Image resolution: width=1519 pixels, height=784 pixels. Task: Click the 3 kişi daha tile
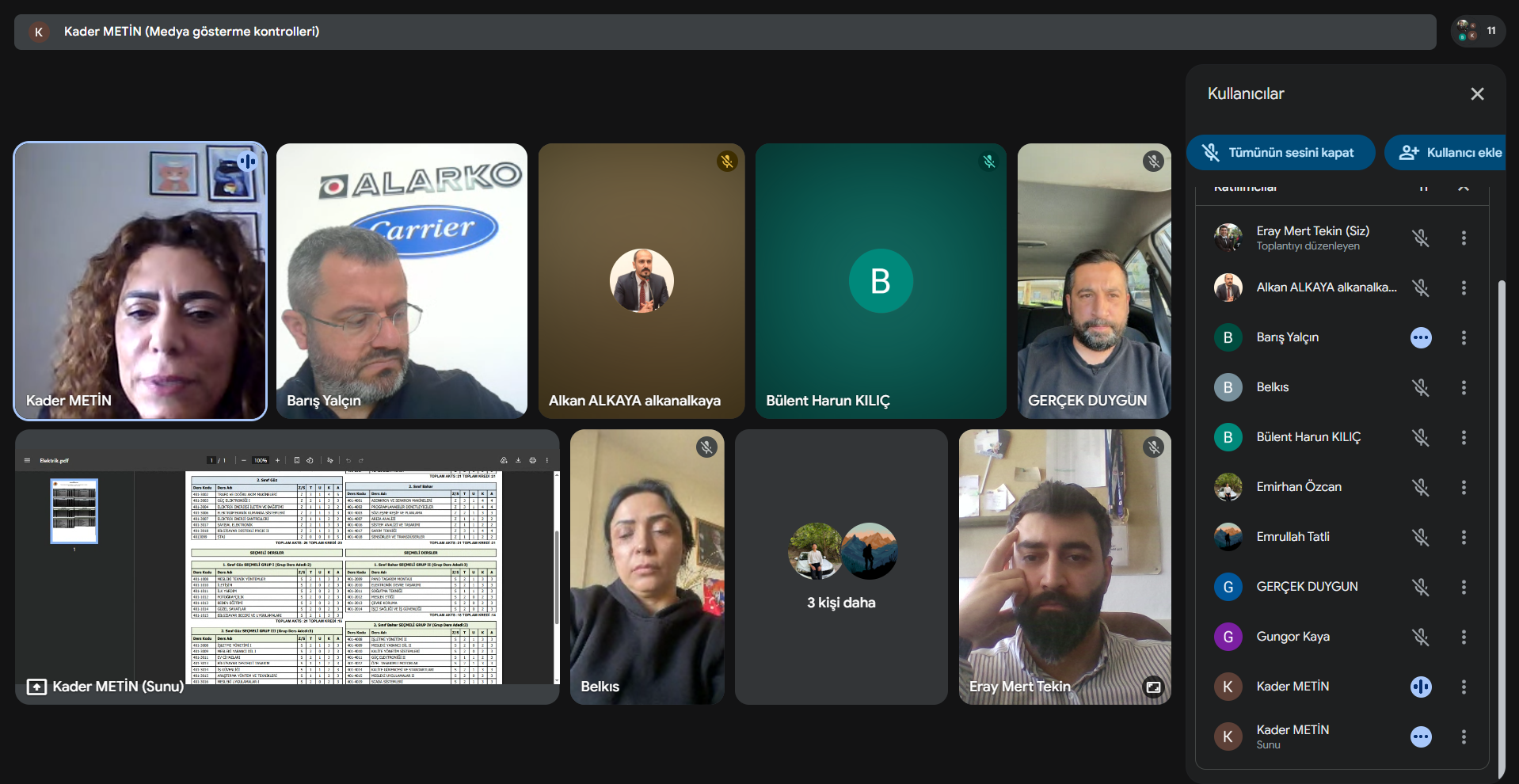pyautogui.click(x=841, y=567)
